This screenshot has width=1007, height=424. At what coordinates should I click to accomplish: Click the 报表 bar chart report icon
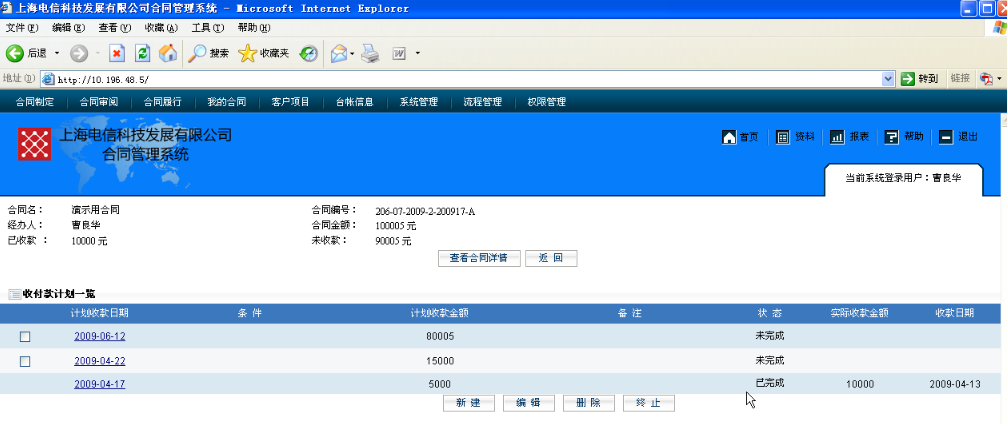click(x=837, y=137)
